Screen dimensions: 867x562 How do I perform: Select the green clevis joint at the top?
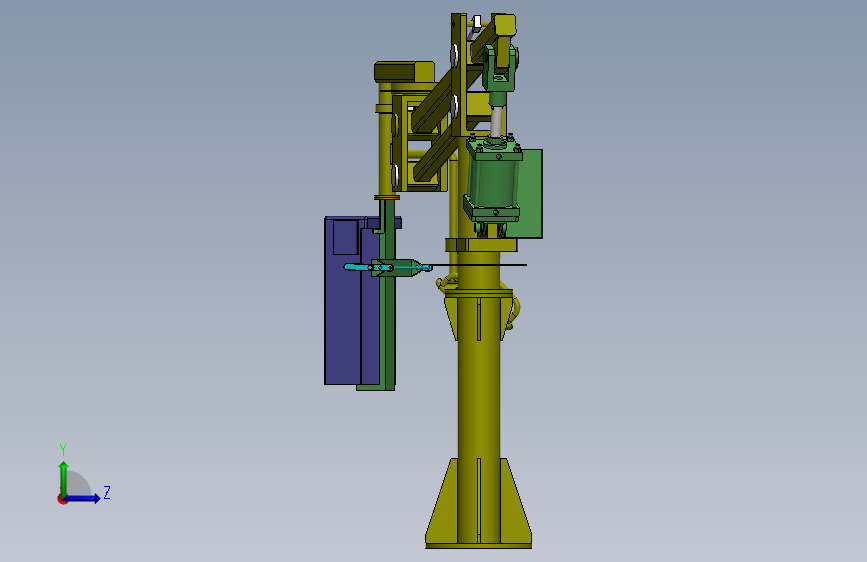499,69
